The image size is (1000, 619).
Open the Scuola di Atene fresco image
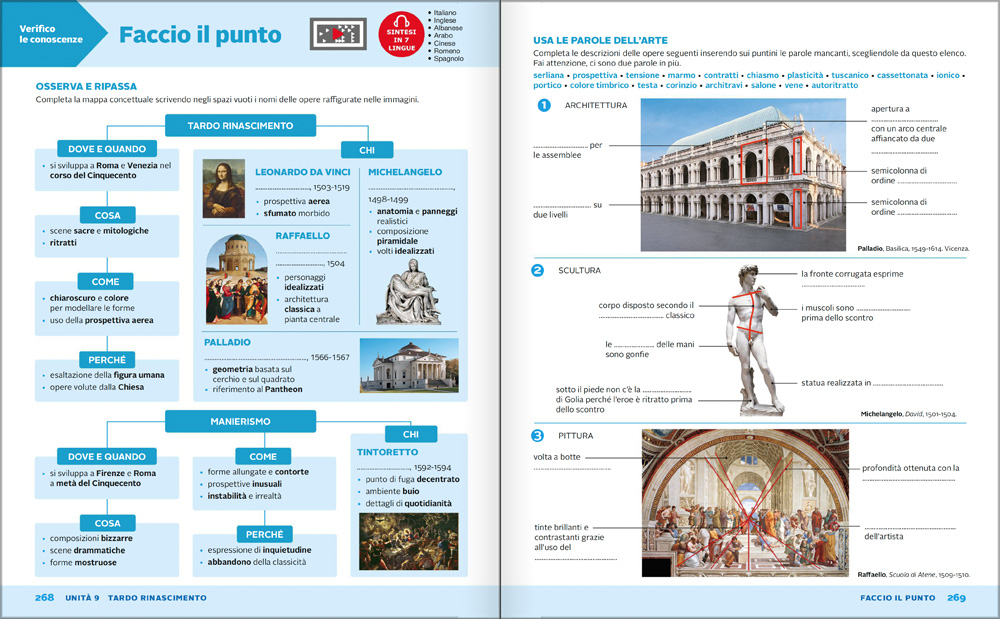pyautogui.click(x=746, y=503)
